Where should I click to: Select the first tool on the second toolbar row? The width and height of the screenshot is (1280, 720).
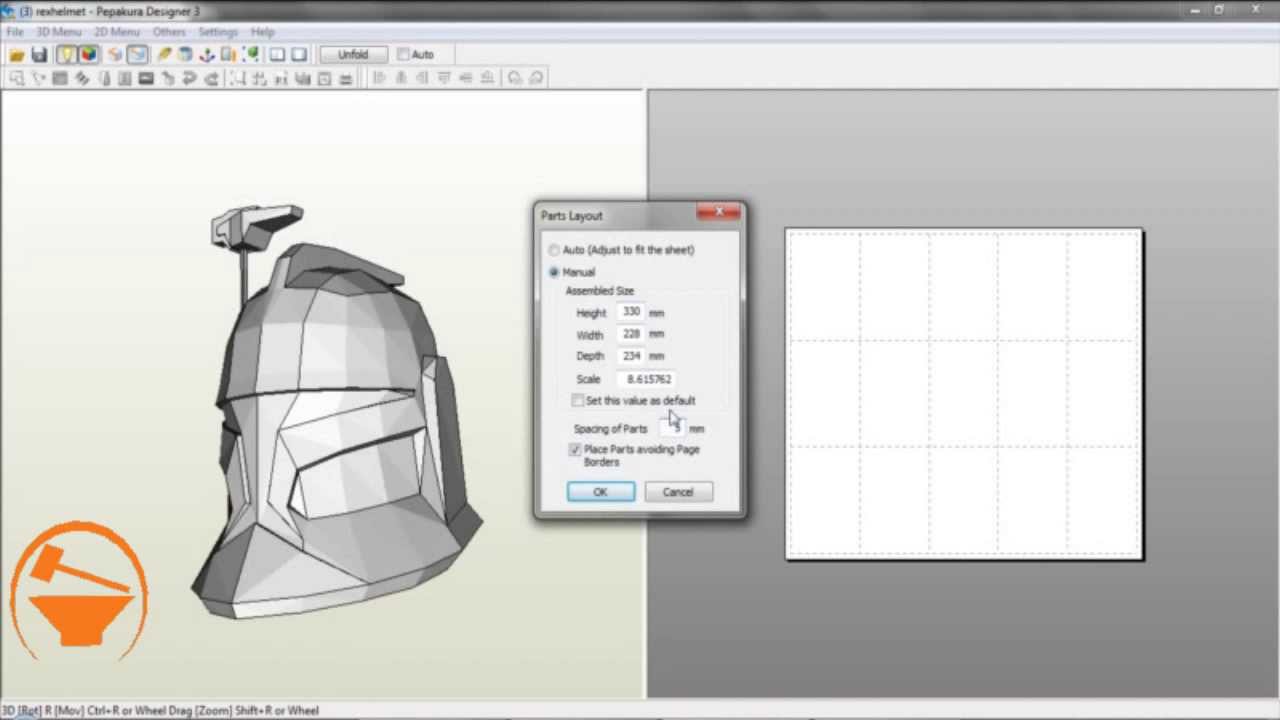(x=16, y=78)
